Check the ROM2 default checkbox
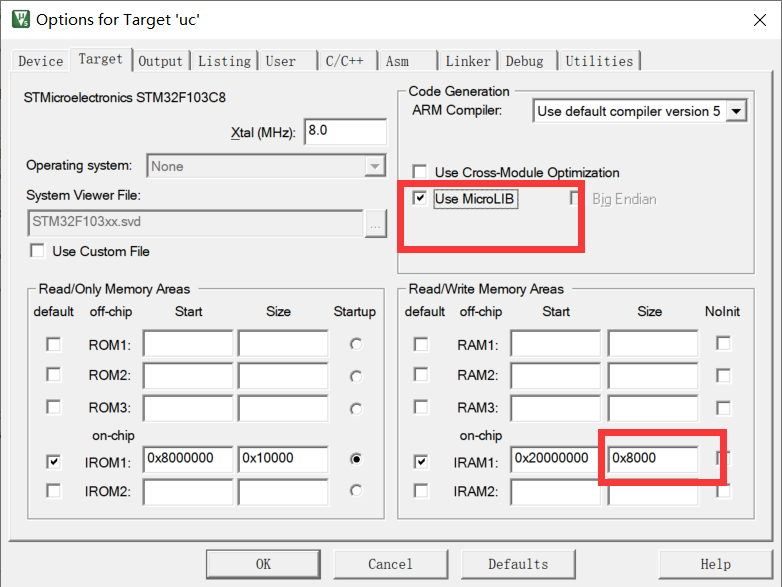Image resolution: width=782 pixels, height=587 pixels. 53,375
